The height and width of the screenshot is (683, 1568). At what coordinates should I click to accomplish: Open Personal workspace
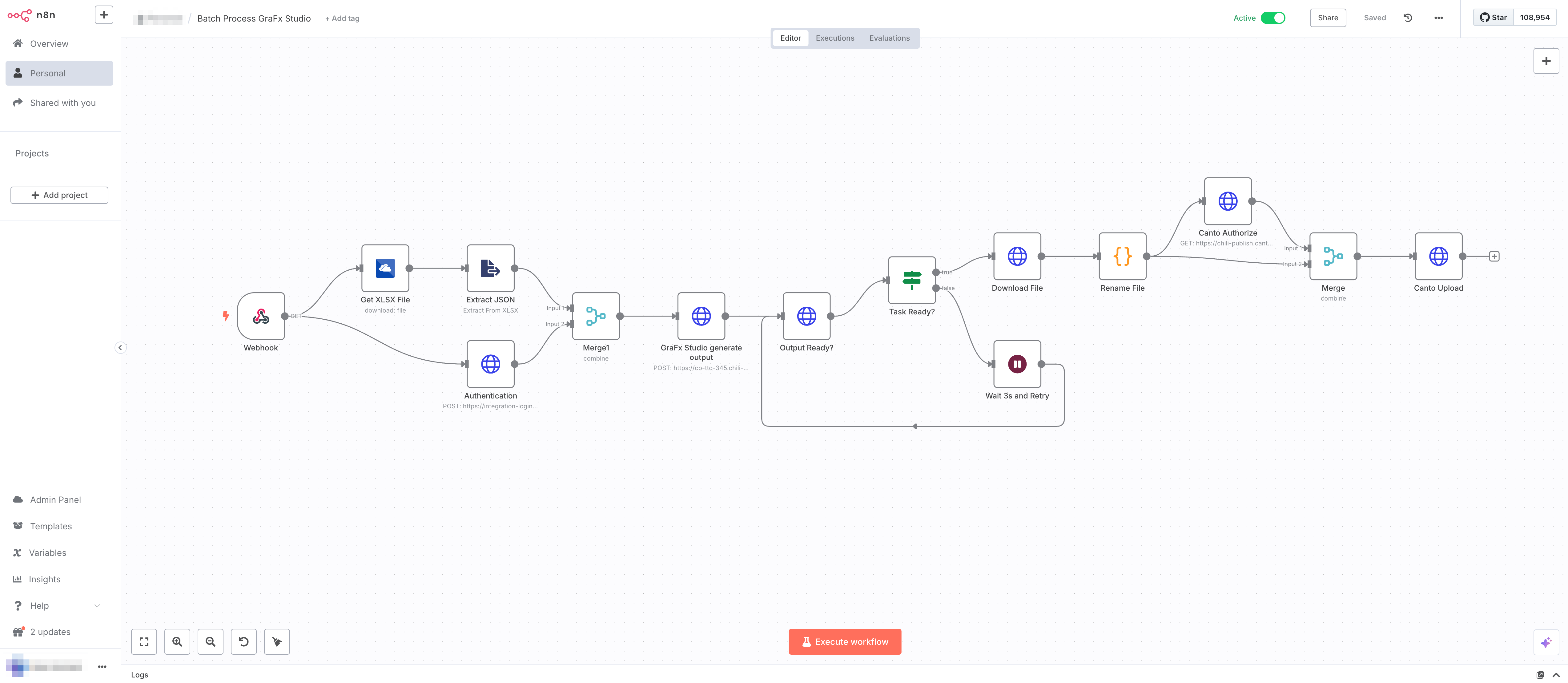tap(59, 73)
